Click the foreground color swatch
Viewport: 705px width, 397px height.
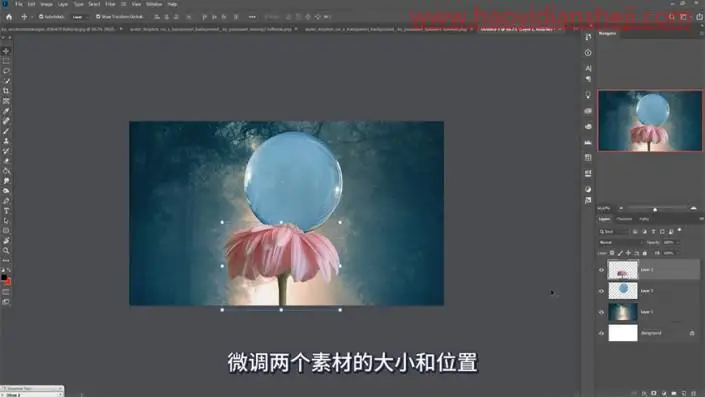(x=4, y=277)
